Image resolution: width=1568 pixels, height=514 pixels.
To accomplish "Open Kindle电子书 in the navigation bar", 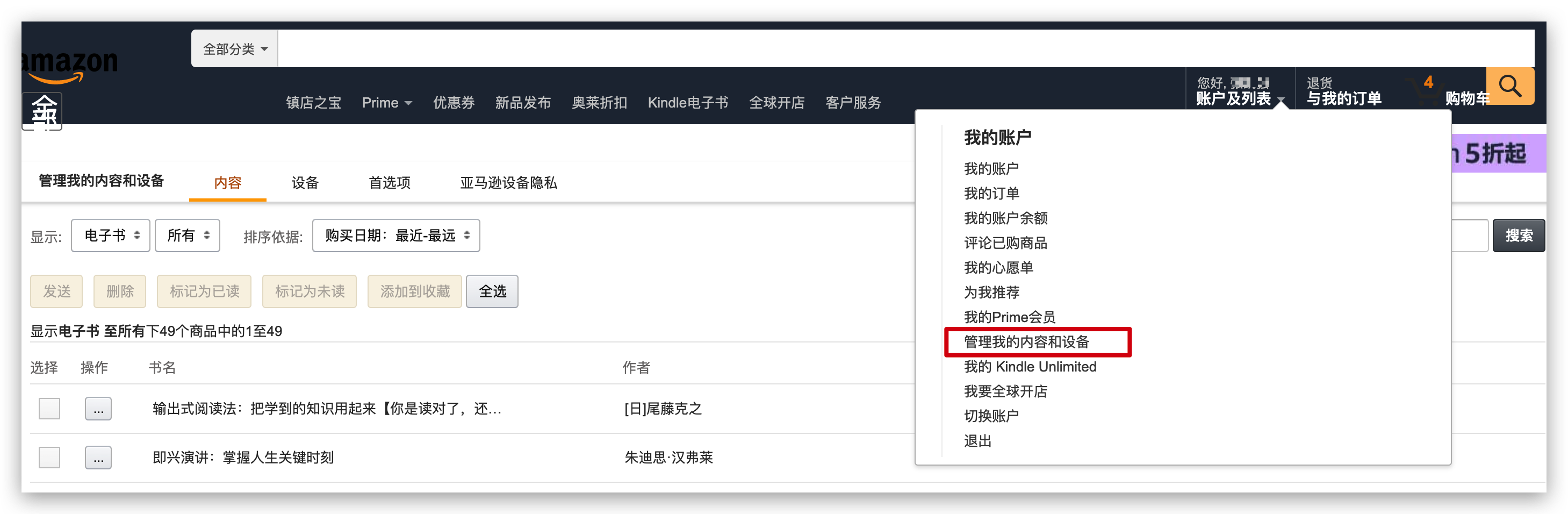I will pyautogui.click(x=688, y=102).
